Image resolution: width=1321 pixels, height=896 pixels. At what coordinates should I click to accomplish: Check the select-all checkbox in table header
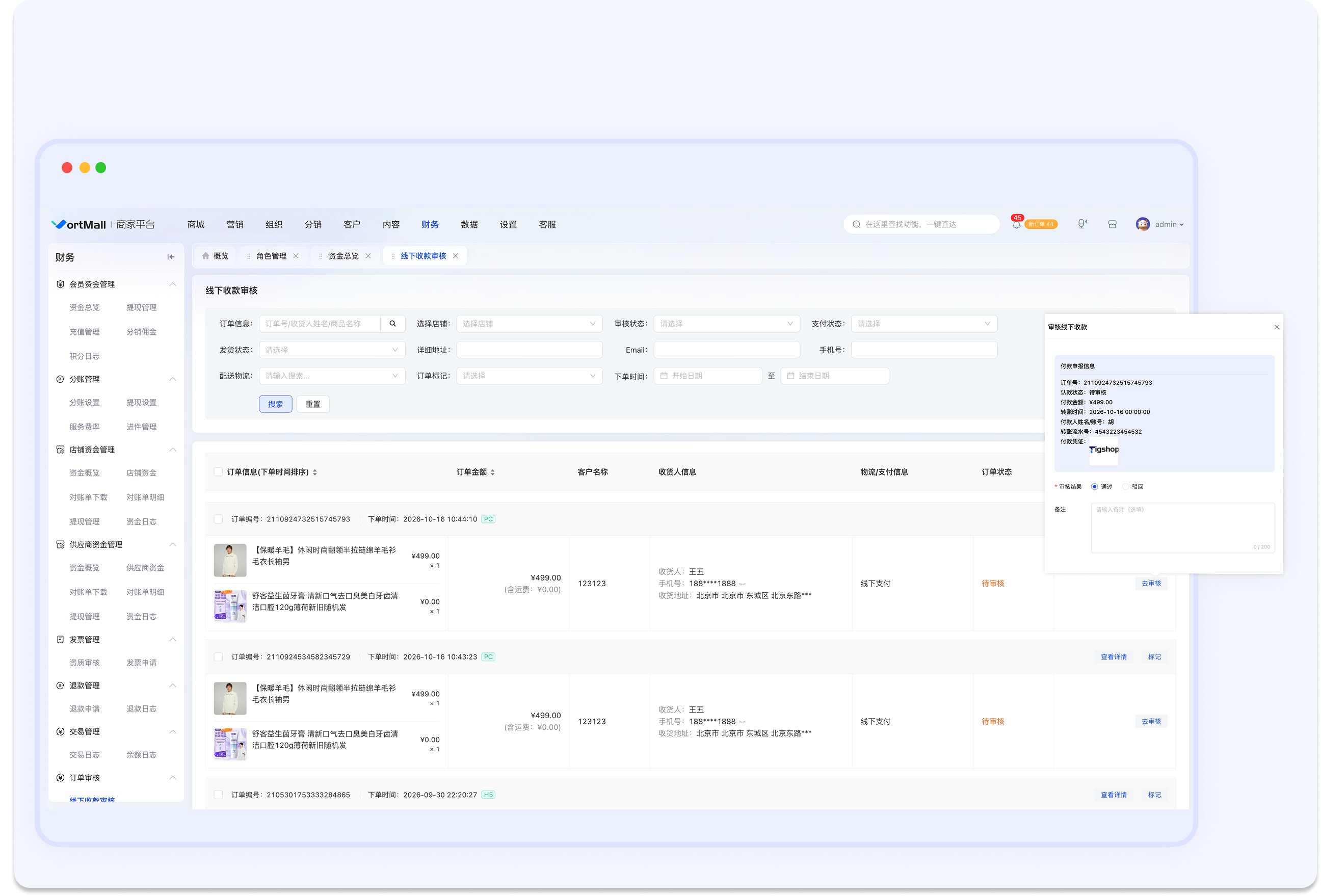218,472
